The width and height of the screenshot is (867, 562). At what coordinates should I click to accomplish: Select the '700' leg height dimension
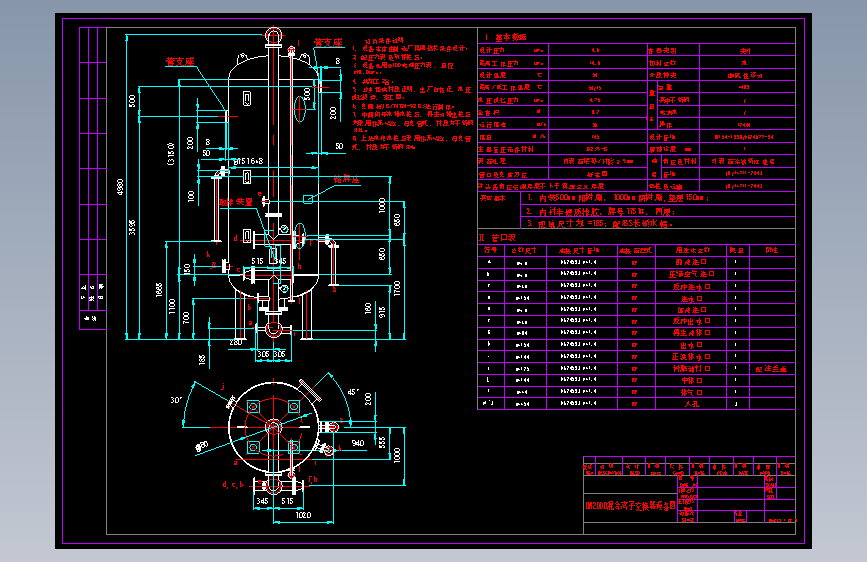click(186, 318)
